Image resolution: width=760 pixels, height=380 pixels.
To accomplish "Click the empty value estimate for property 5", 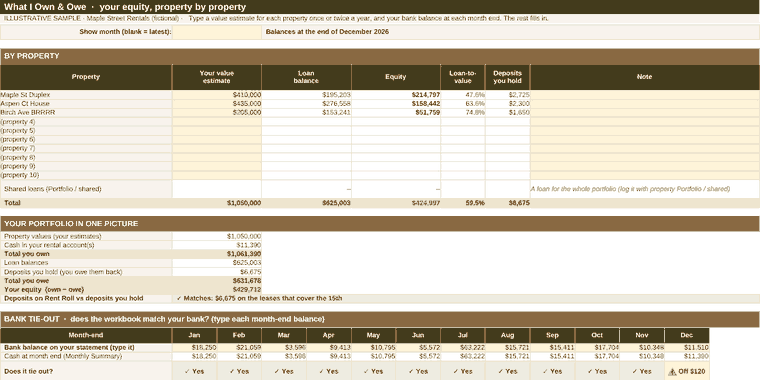I will pos(217,130).
